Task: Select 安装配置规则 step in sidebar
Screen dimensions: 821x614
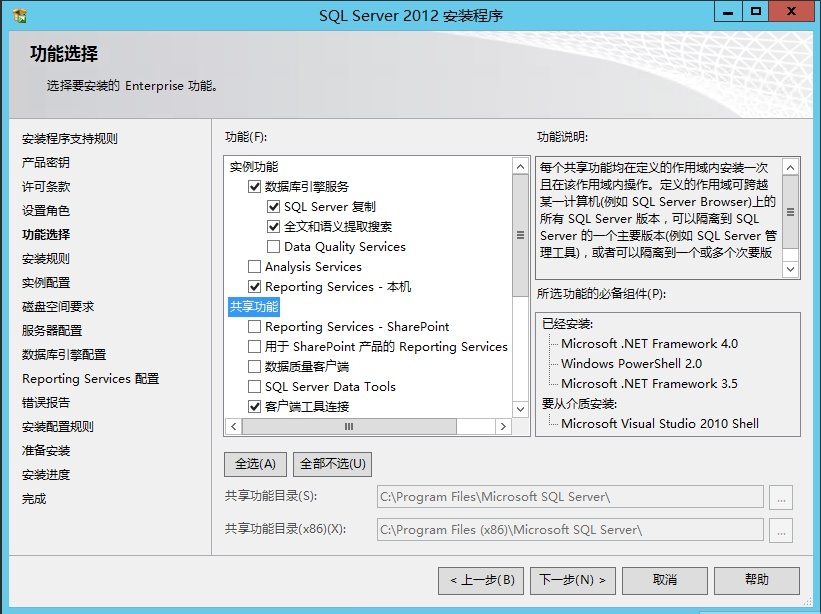Action: coord(58,427)
